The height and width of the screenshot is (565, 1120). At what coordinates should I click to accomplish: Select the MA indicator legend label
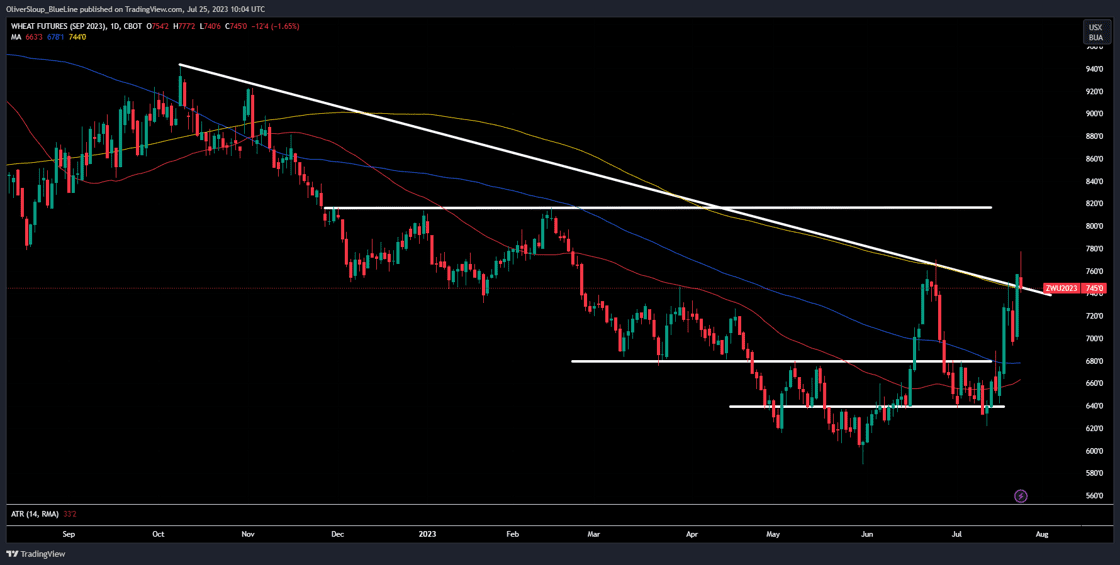pos(15,36)
